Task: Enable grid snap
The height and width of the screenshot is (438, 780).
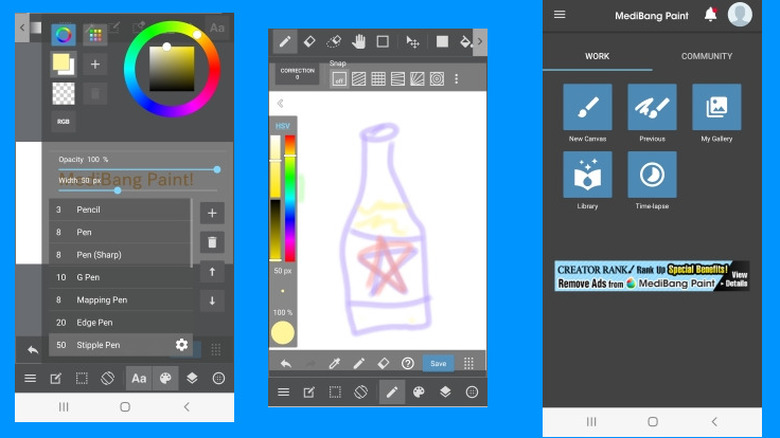Action: [378, 79]
